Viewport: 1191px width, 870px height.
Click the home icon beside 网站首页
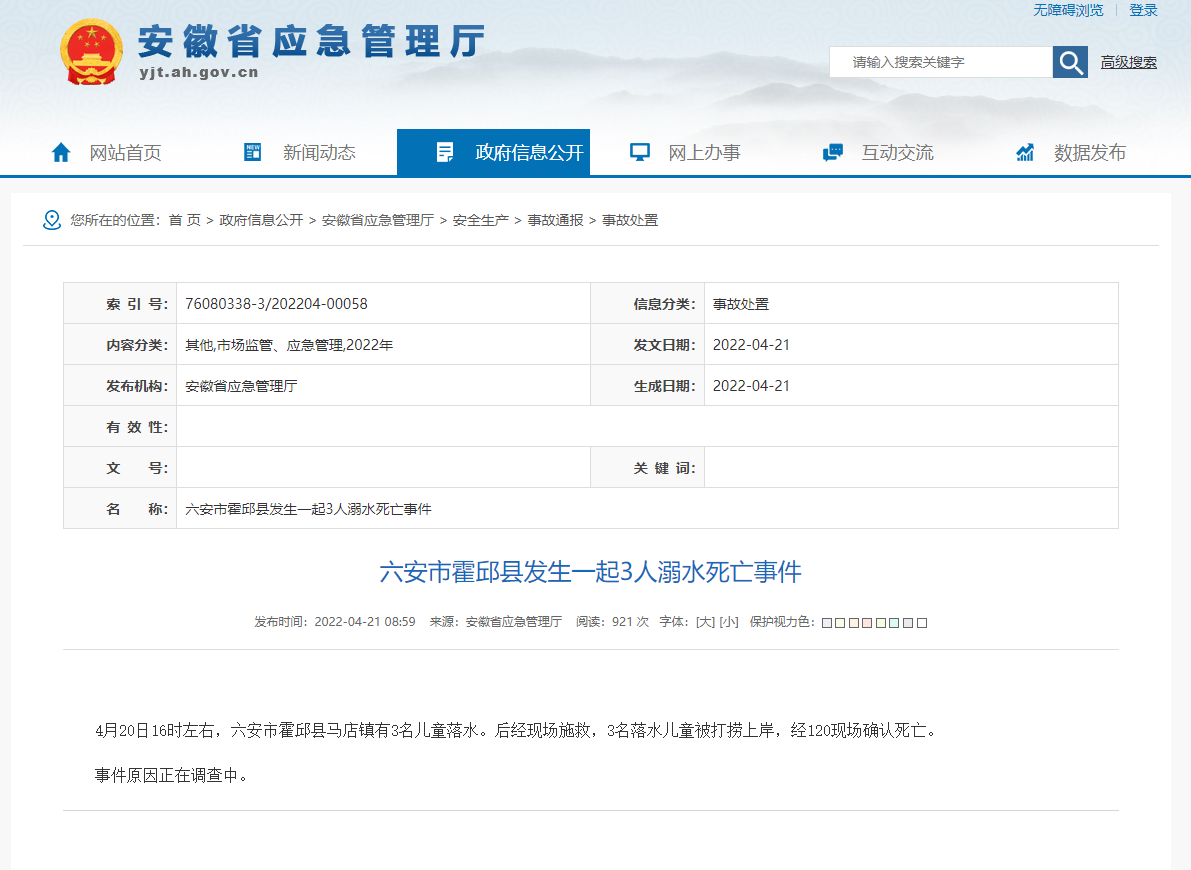click(61, 152)
